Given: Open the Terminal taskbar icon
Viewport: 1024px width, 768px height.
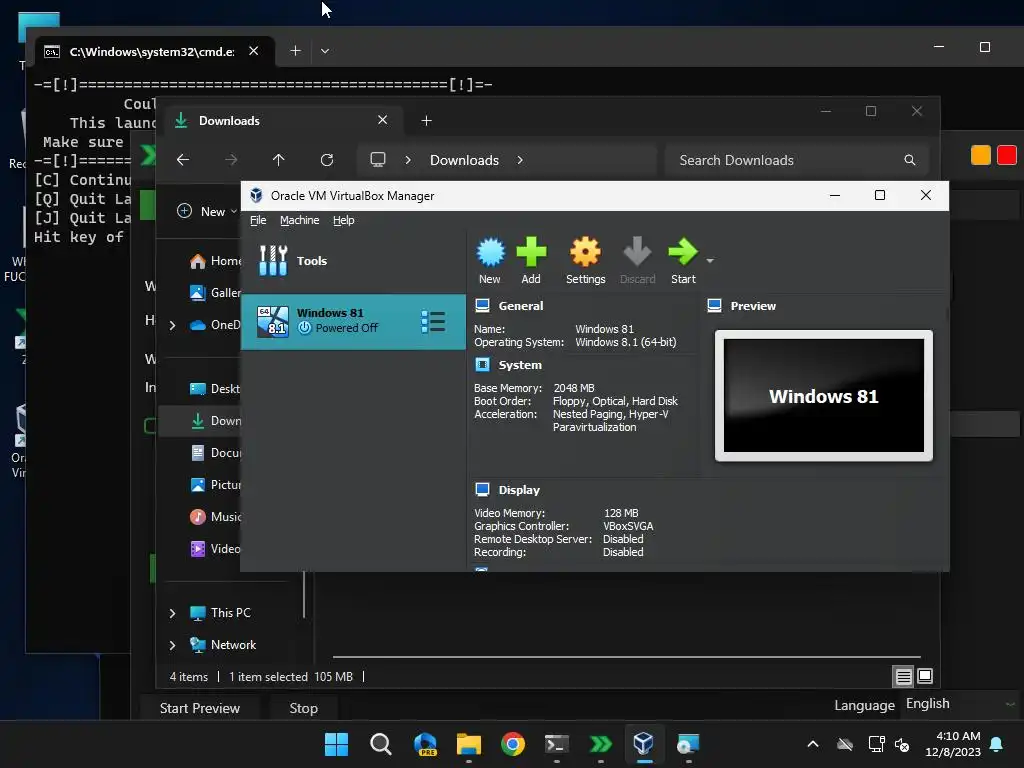Looking at the screenshot, I should [x=557, y=744].
